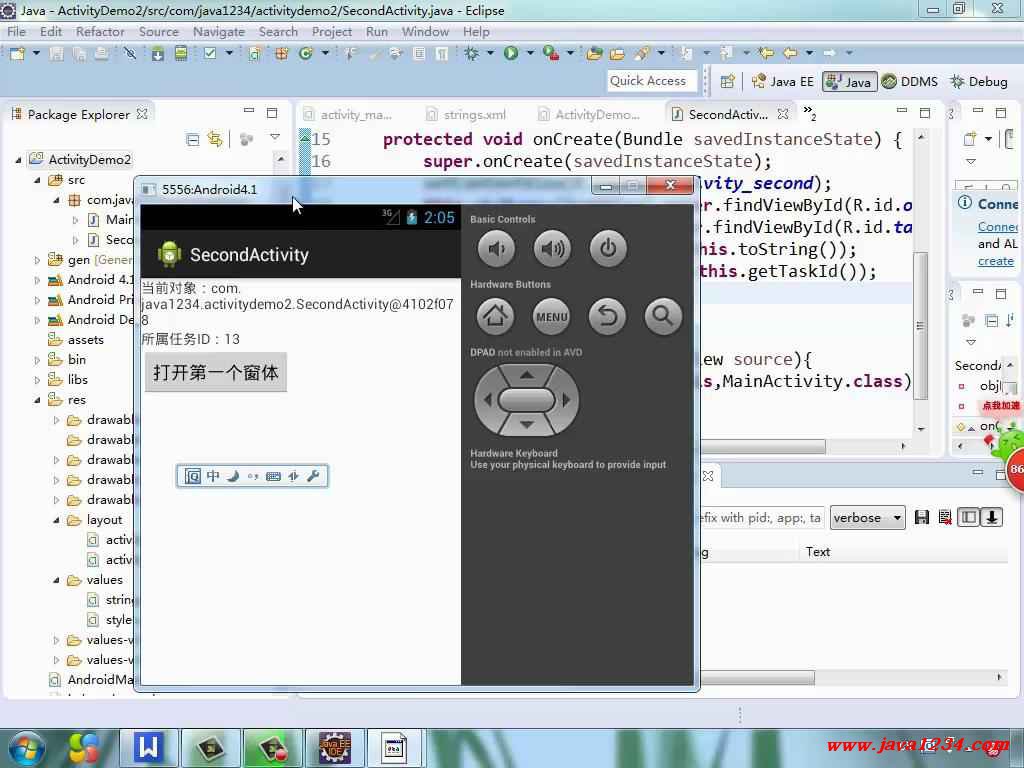Click the Open Perspective icon
This screenshot has height=768, width=1024.
[728, 82]
